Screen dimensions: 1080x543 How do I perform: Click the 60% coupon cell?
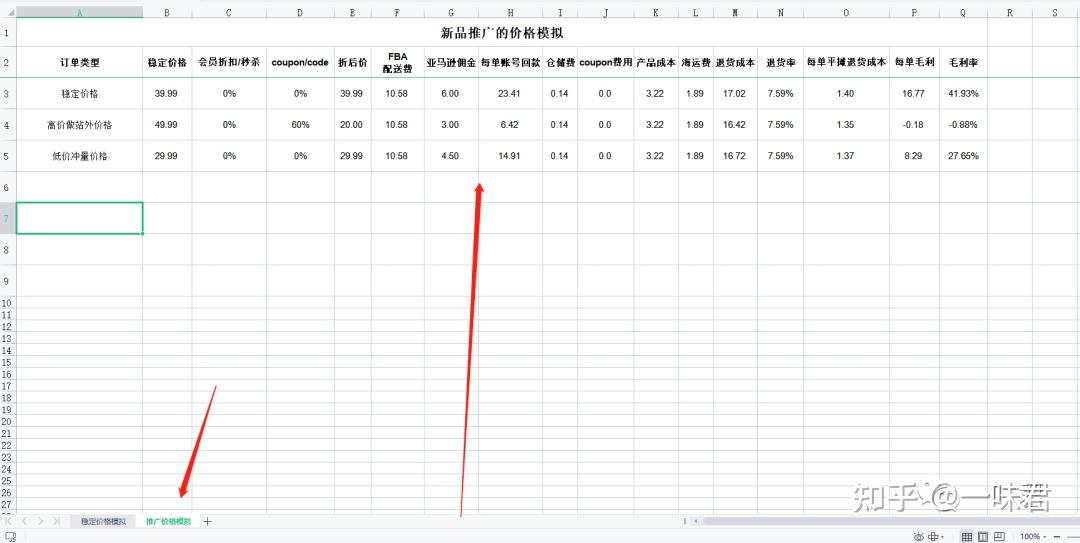coord(300,125)
